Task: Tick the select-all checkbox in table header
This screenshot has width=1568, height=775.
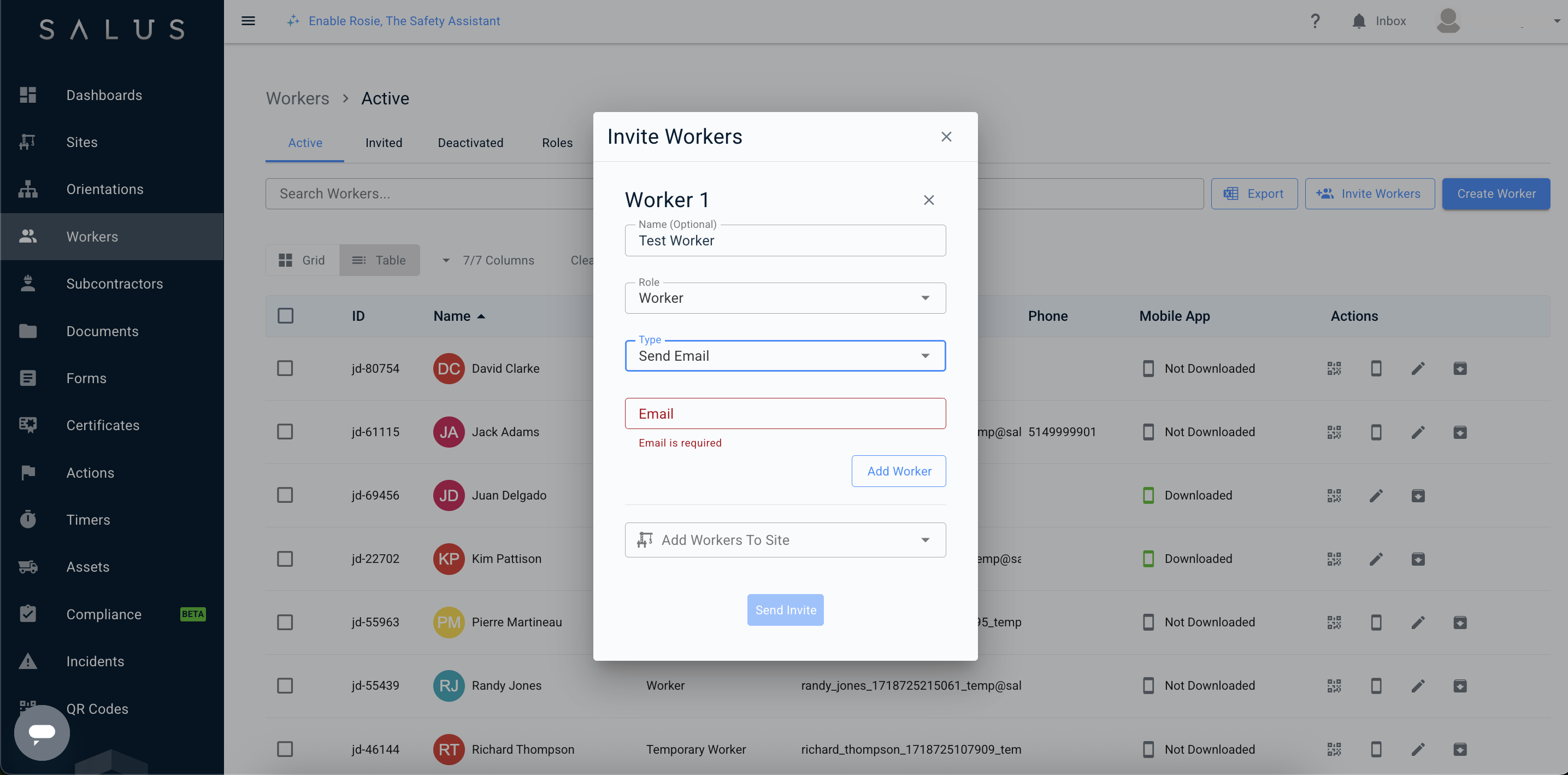Action: [x=285, y=315]
